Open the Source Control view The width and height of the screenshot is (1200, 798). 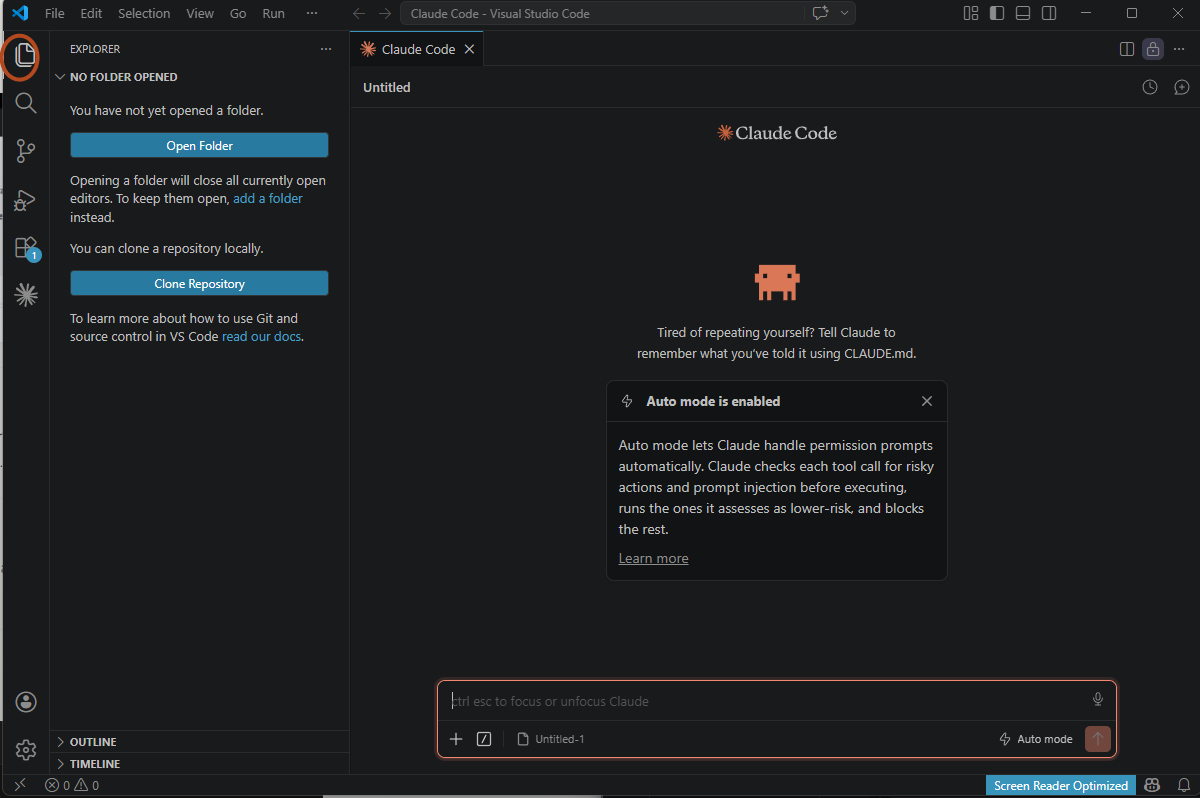tap(25, 151)
